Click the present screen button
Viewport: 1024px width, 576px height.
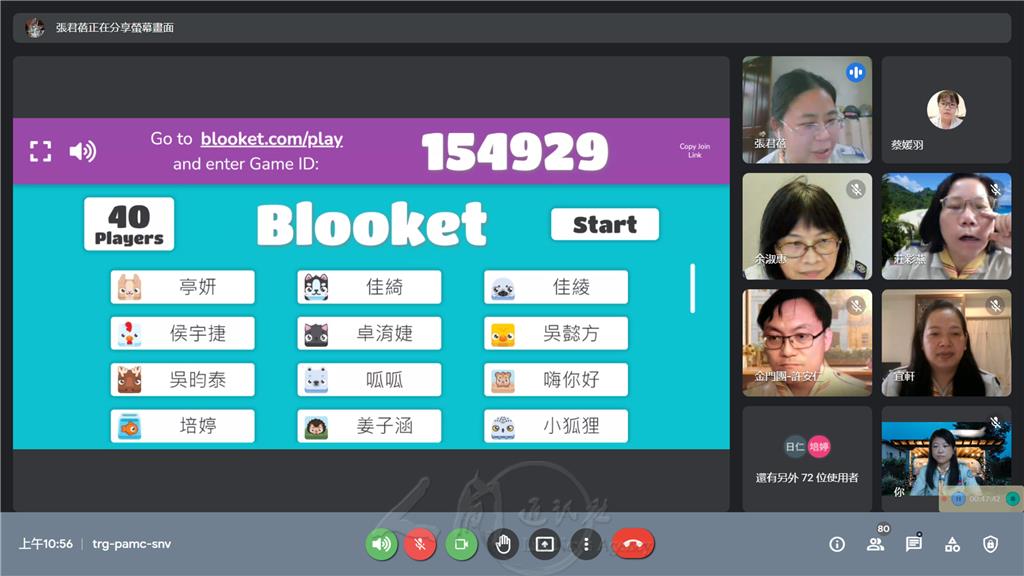click(545, 544)
